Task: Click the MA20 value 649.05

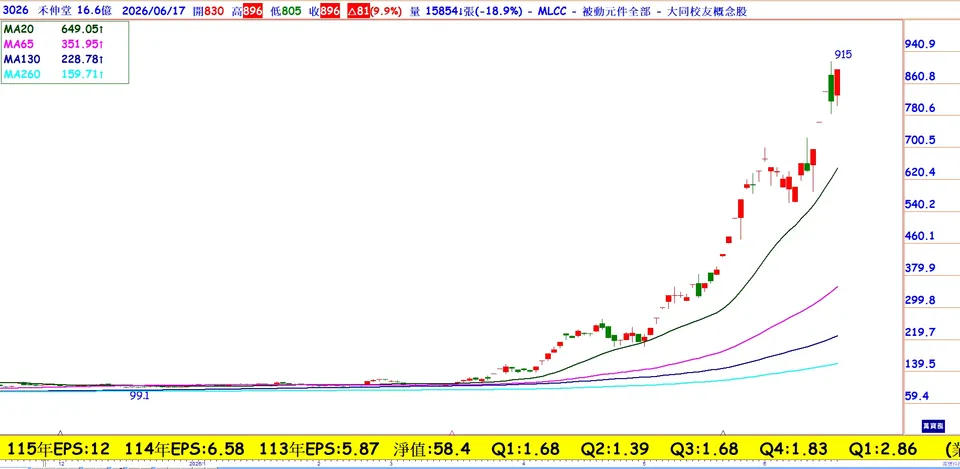Action: 81,29
